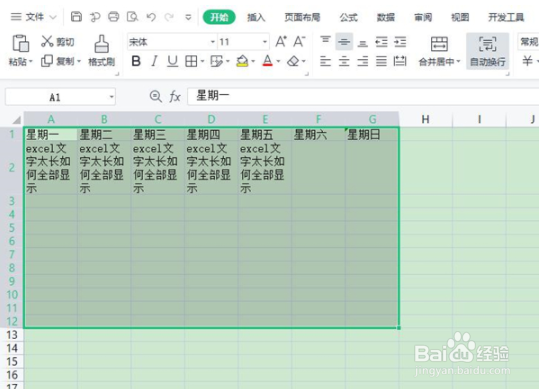Select row 13 header

(x=12, y=335)
